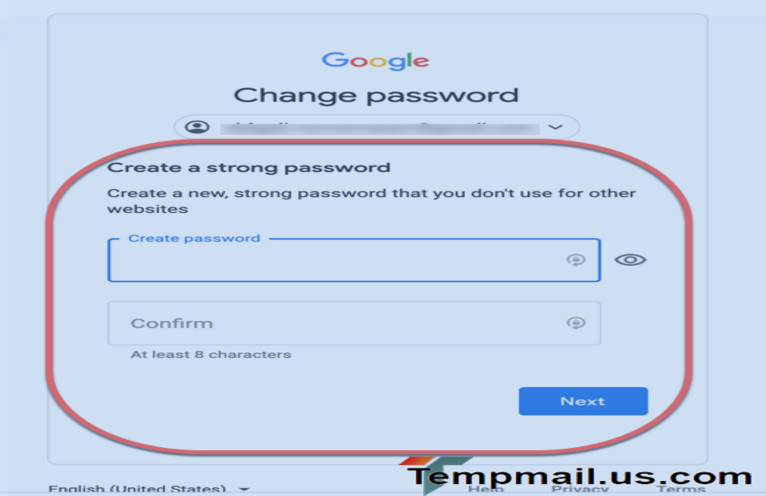Open the Help link
The image size is (766, 496).
click(x=486, y=489)
